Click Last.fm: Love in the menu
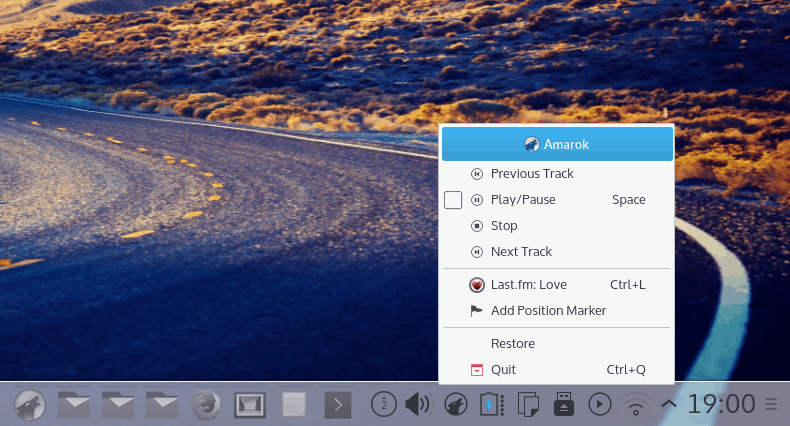 [x=557, y=285]
